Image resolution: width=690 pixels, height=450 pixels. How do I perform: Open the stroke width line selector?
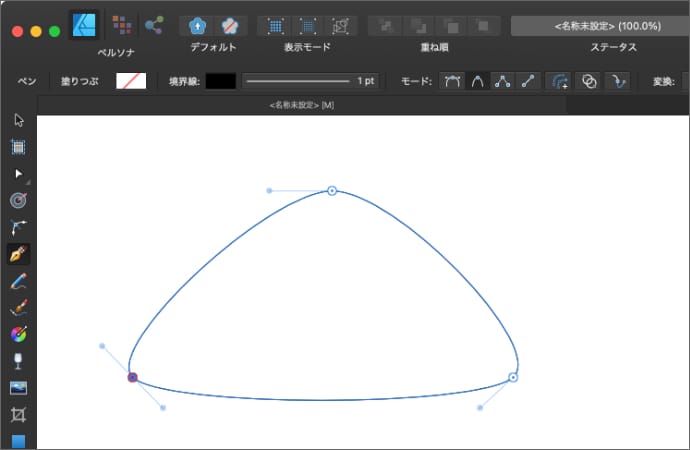[x=297, y=81]
